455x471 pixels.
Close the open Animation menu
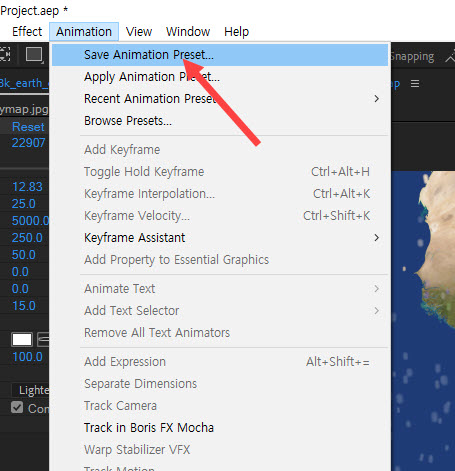pyautogui.click(x=84, y=32)
